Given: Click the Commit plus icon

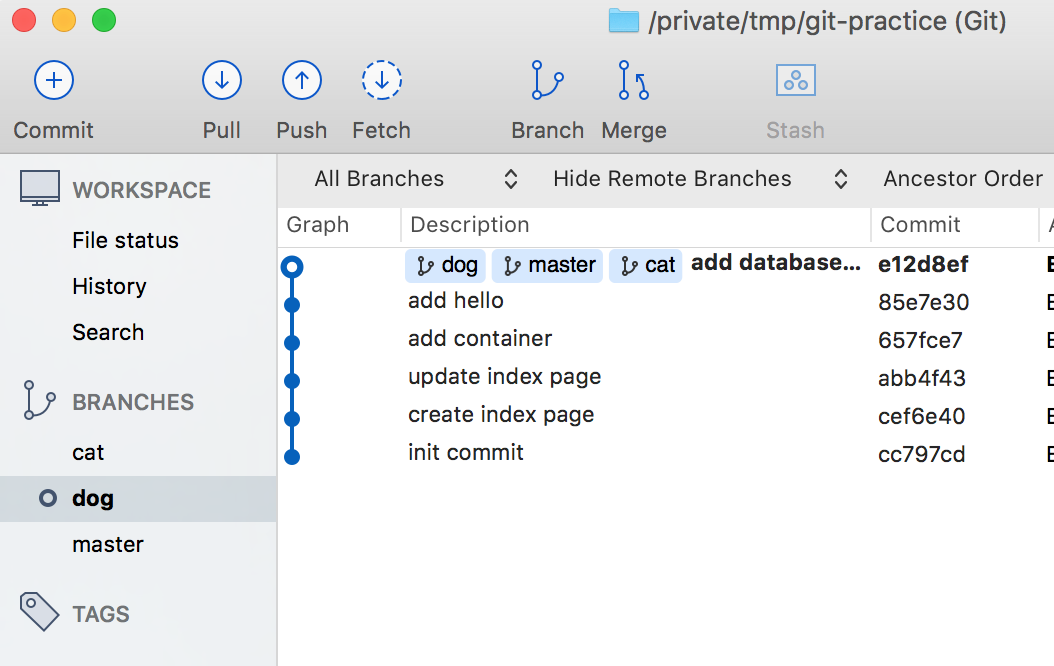Looking at the screenshot, I should pos(54,81).
